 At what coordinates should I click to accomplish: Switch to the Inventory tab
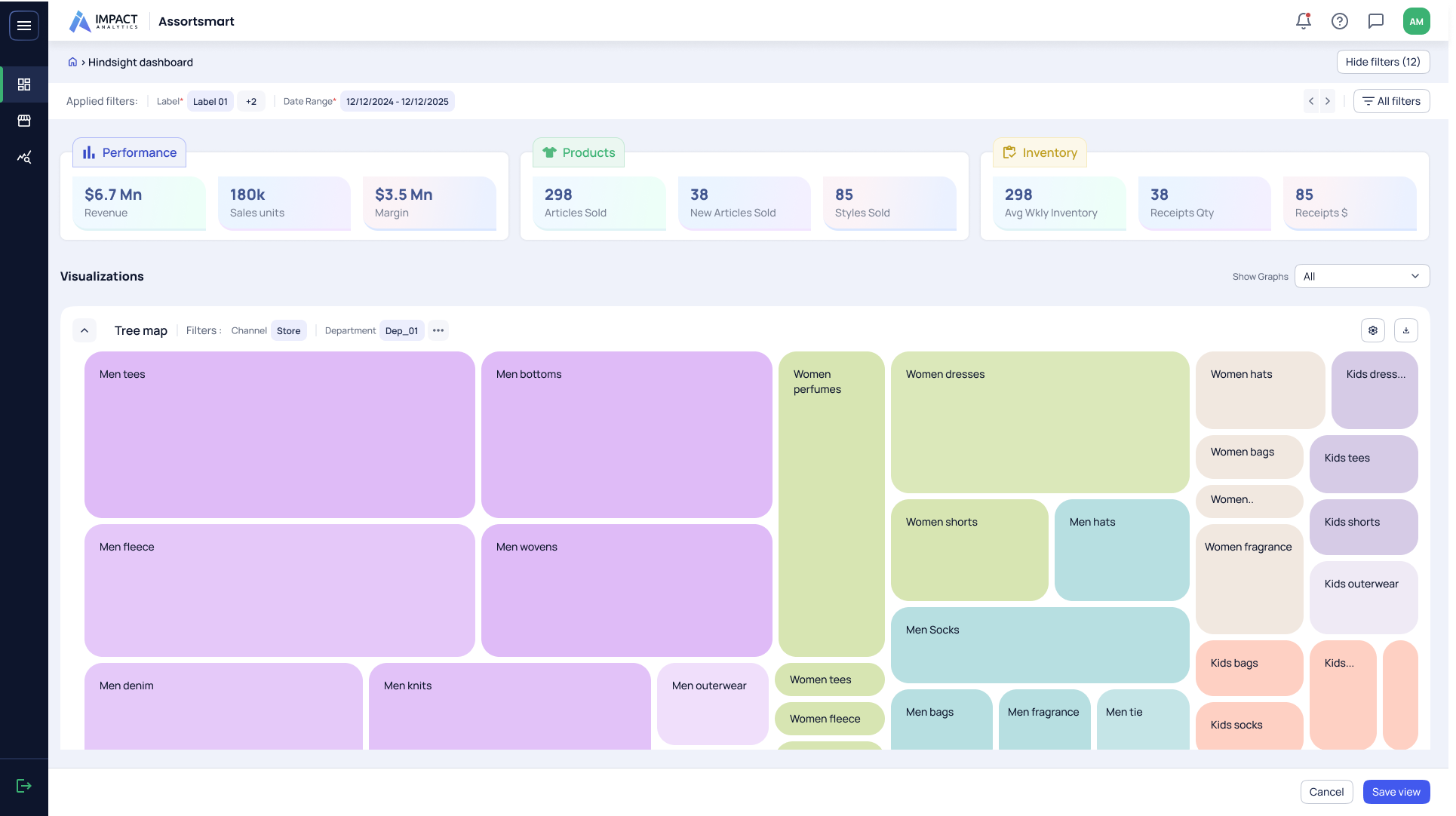click(1040, 152)
